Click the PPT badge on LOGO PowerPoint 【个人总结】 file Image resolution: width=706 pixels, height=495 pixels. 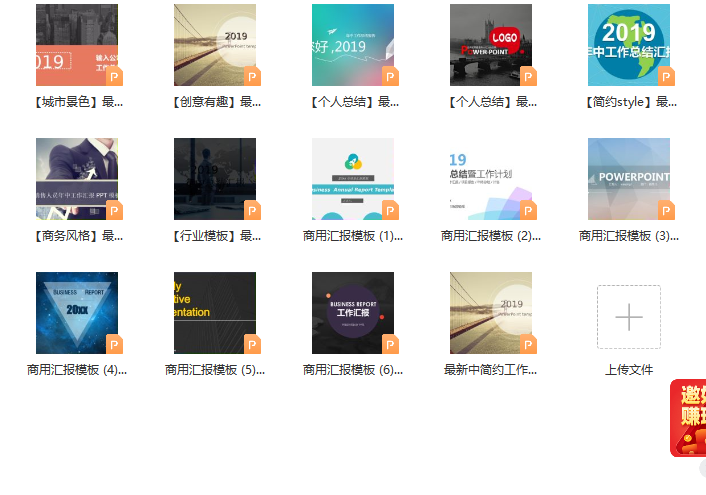click(x=529, y=77)
